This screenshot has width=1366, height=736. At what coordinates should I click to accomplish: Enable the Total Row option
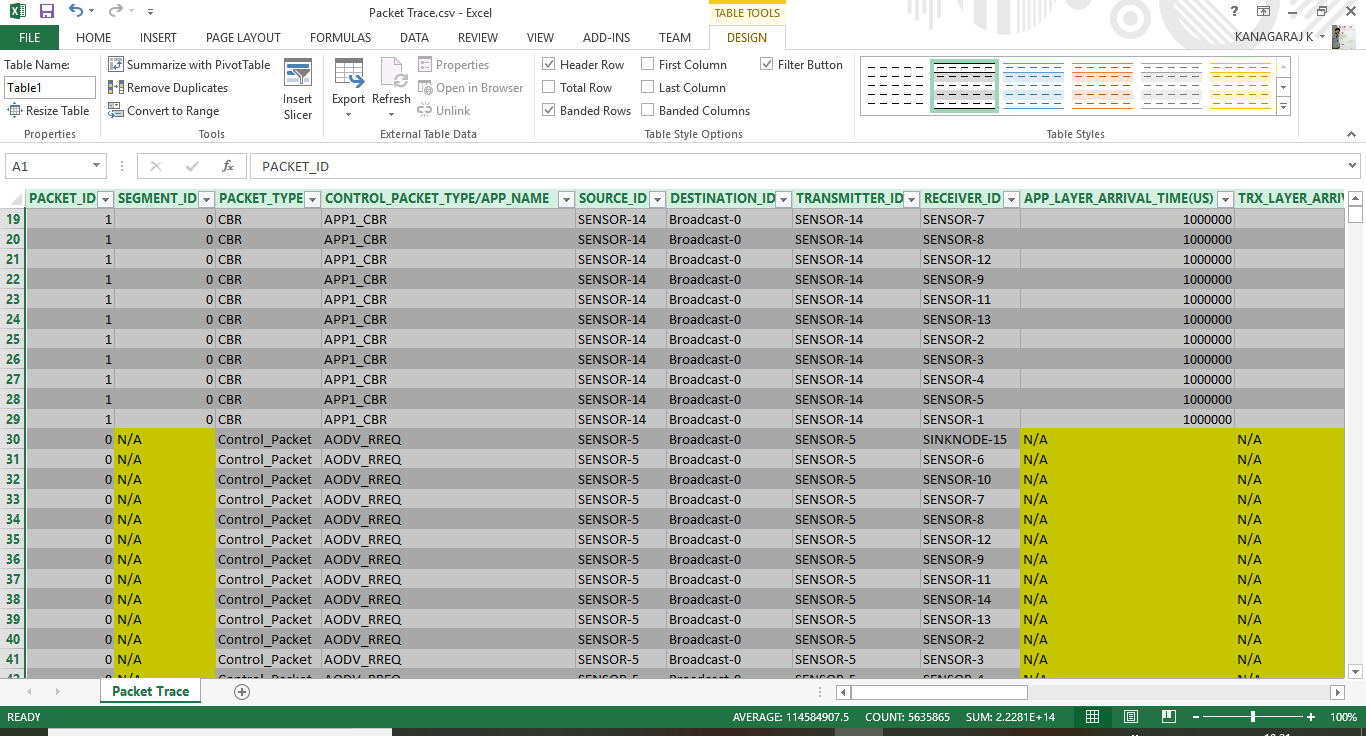tap(548, 87)
